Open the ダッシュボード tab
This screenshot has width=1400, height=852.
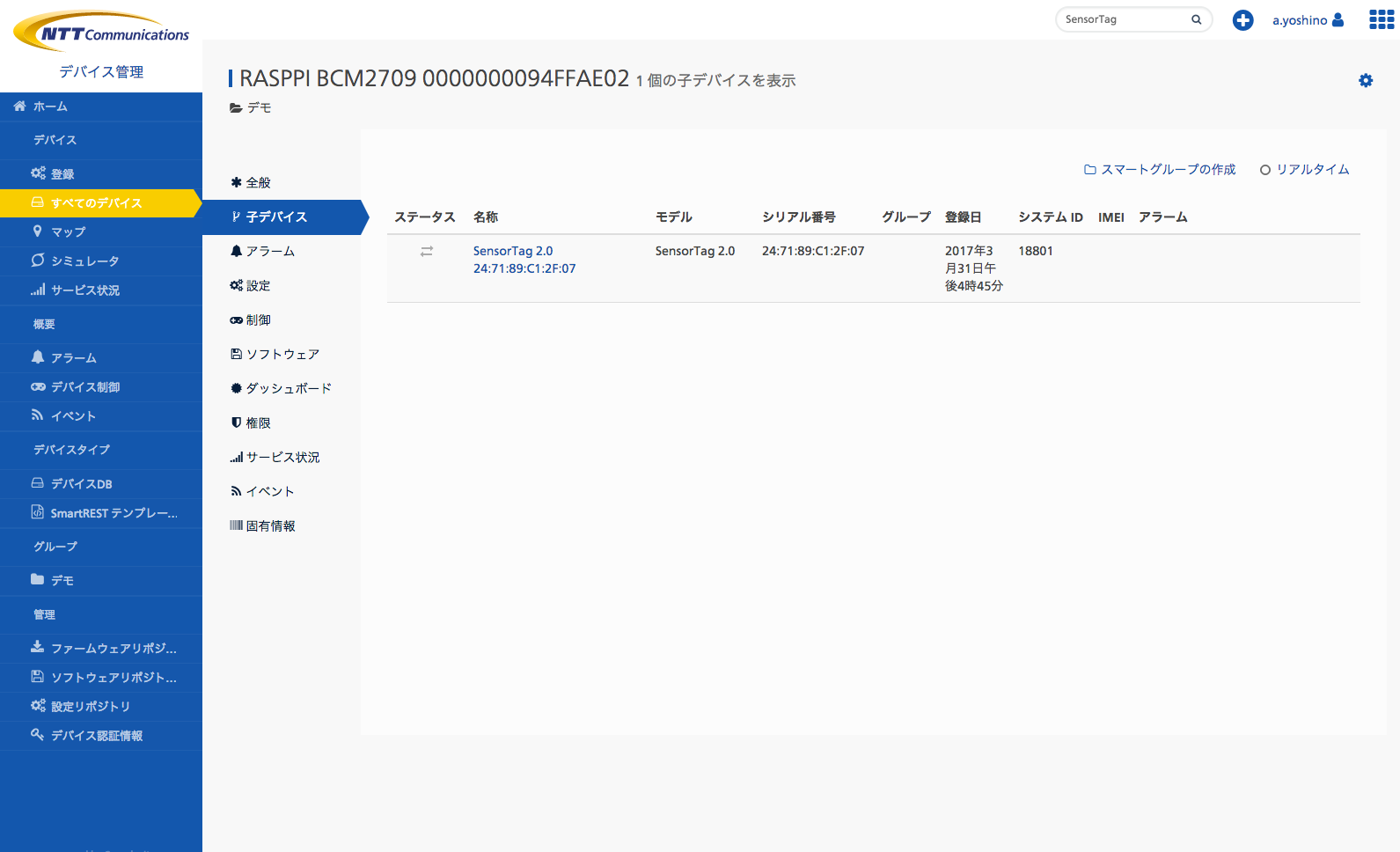(281, 388)
